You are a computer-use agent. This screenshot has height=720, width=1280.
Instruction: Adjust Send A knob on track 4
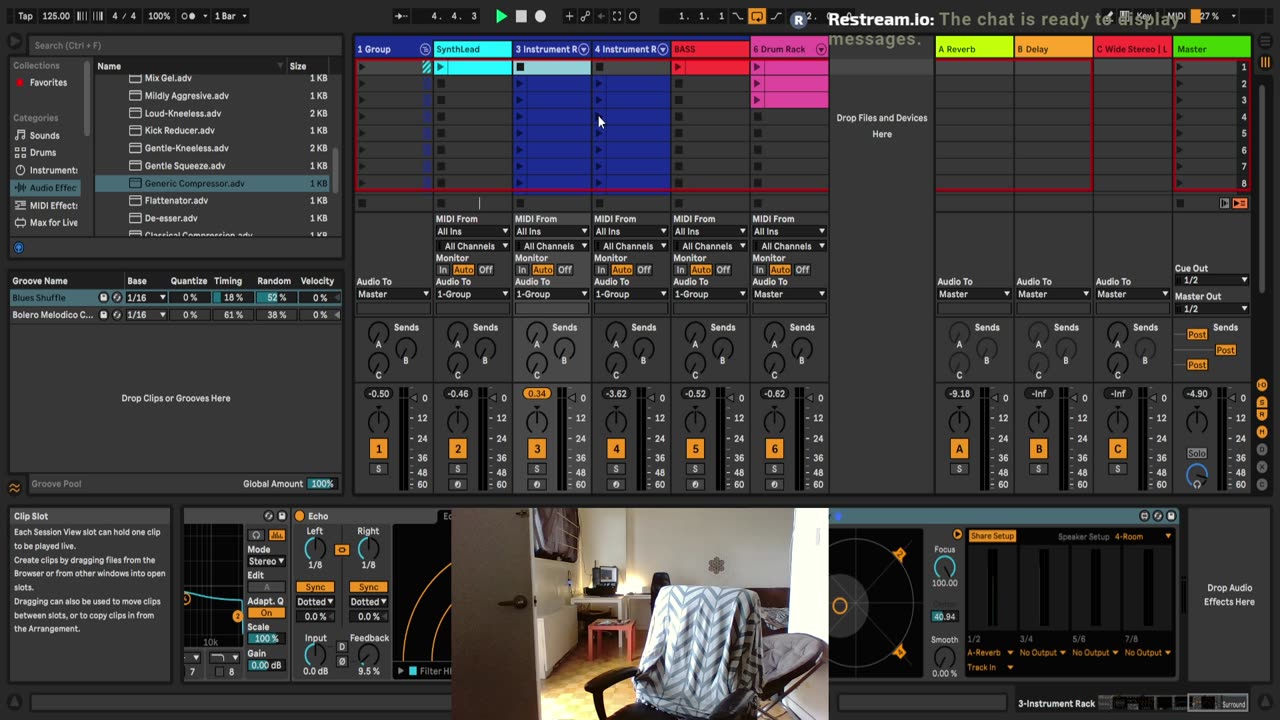616,333
